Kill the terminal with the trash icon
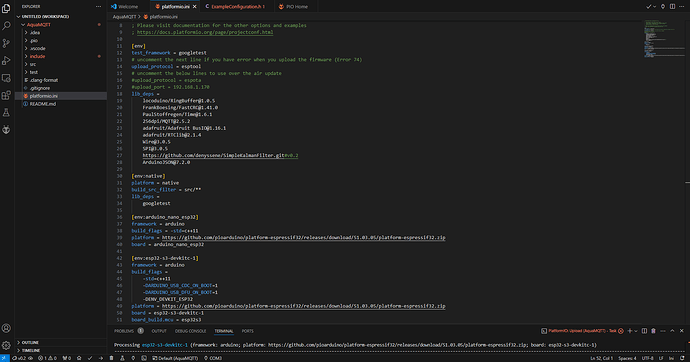This screenshot has height=362, width=690. click(653, 331)
